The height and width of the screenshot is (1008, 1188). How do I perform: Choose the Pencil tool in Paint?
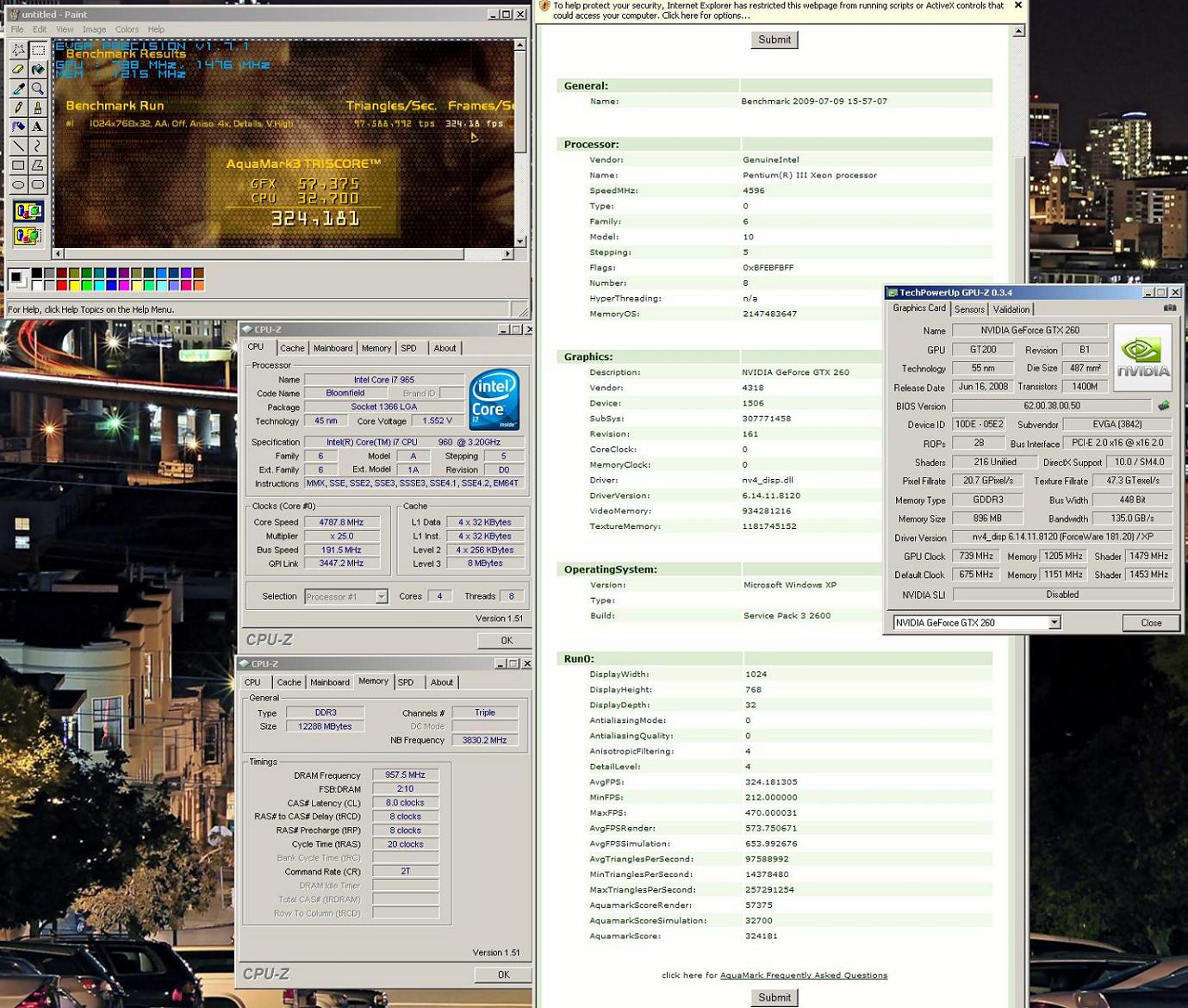[x=18, y=107]
